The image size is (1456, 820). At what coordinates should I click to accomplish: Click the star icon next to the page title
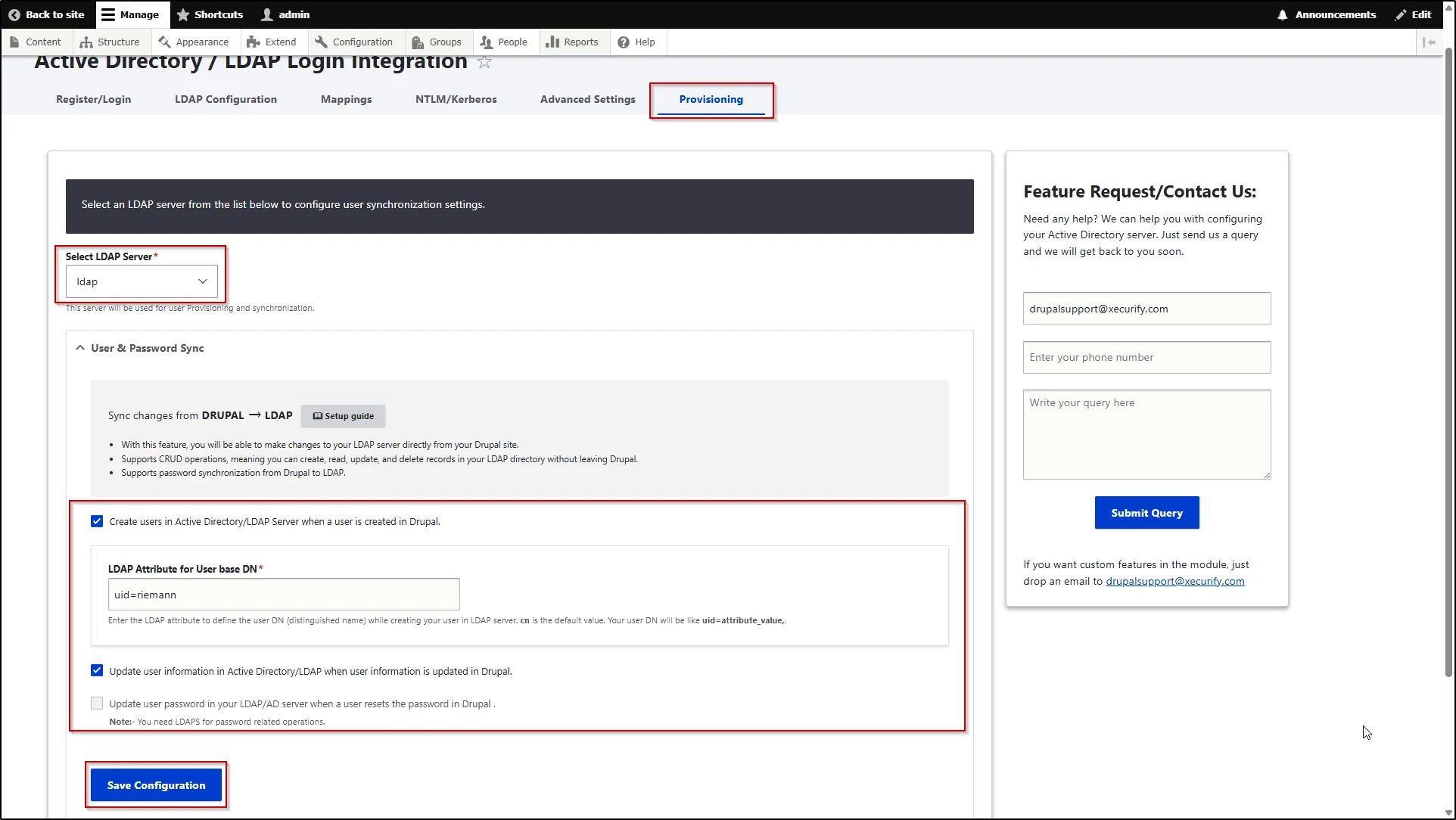[x=484, y=62]
